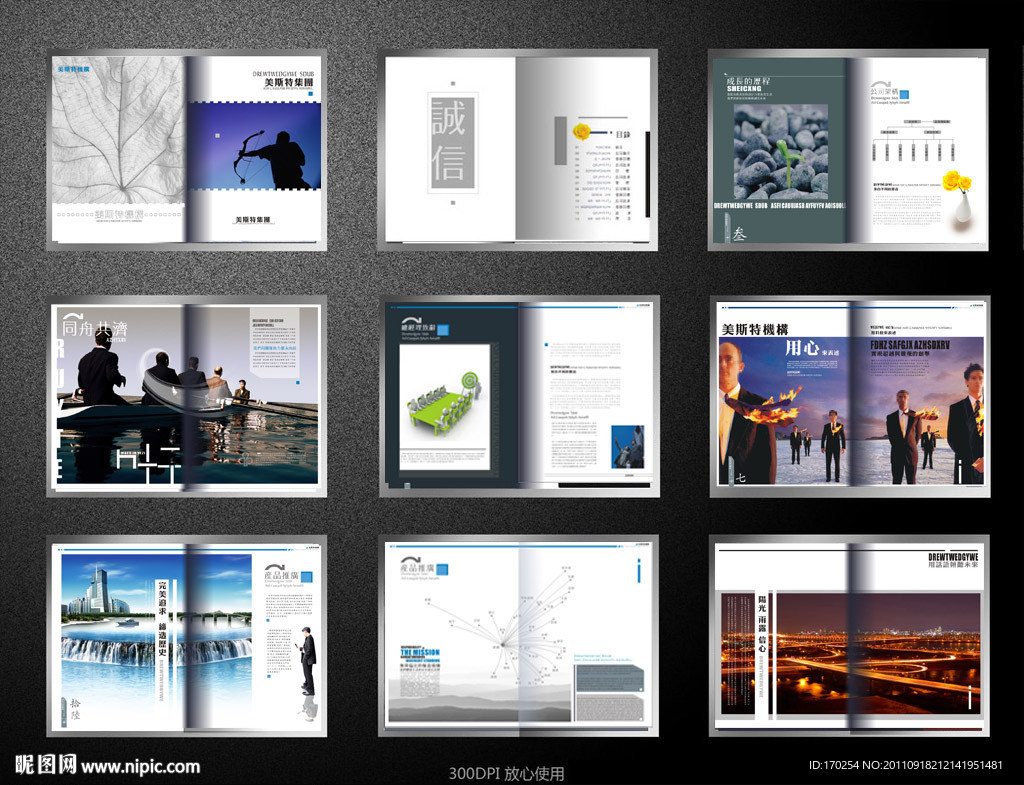Click the 公司架構 heading
This screenshot has height=785, width=1024.
coord(884,92)
